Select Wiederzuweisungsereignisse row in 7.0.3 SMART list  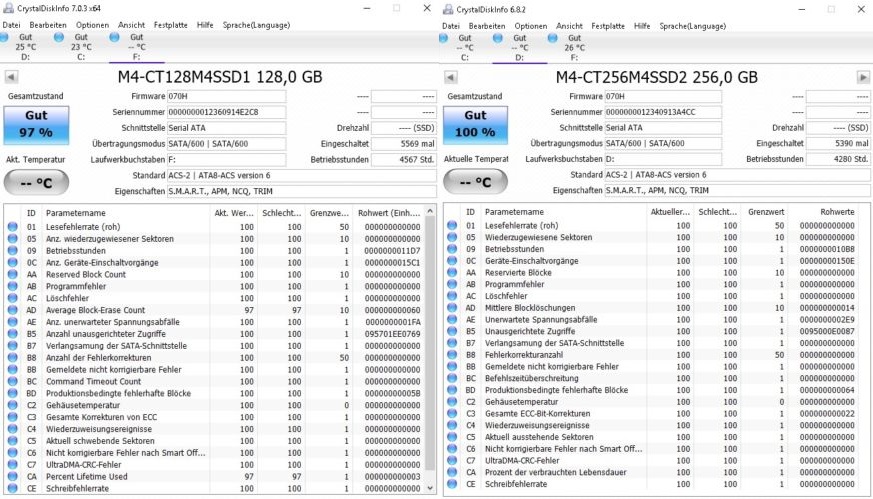pyautogui.click(x=214, y=429)
